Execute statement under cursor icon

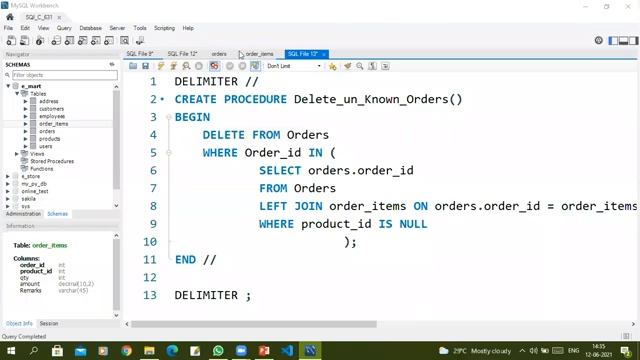click(173, 66)
